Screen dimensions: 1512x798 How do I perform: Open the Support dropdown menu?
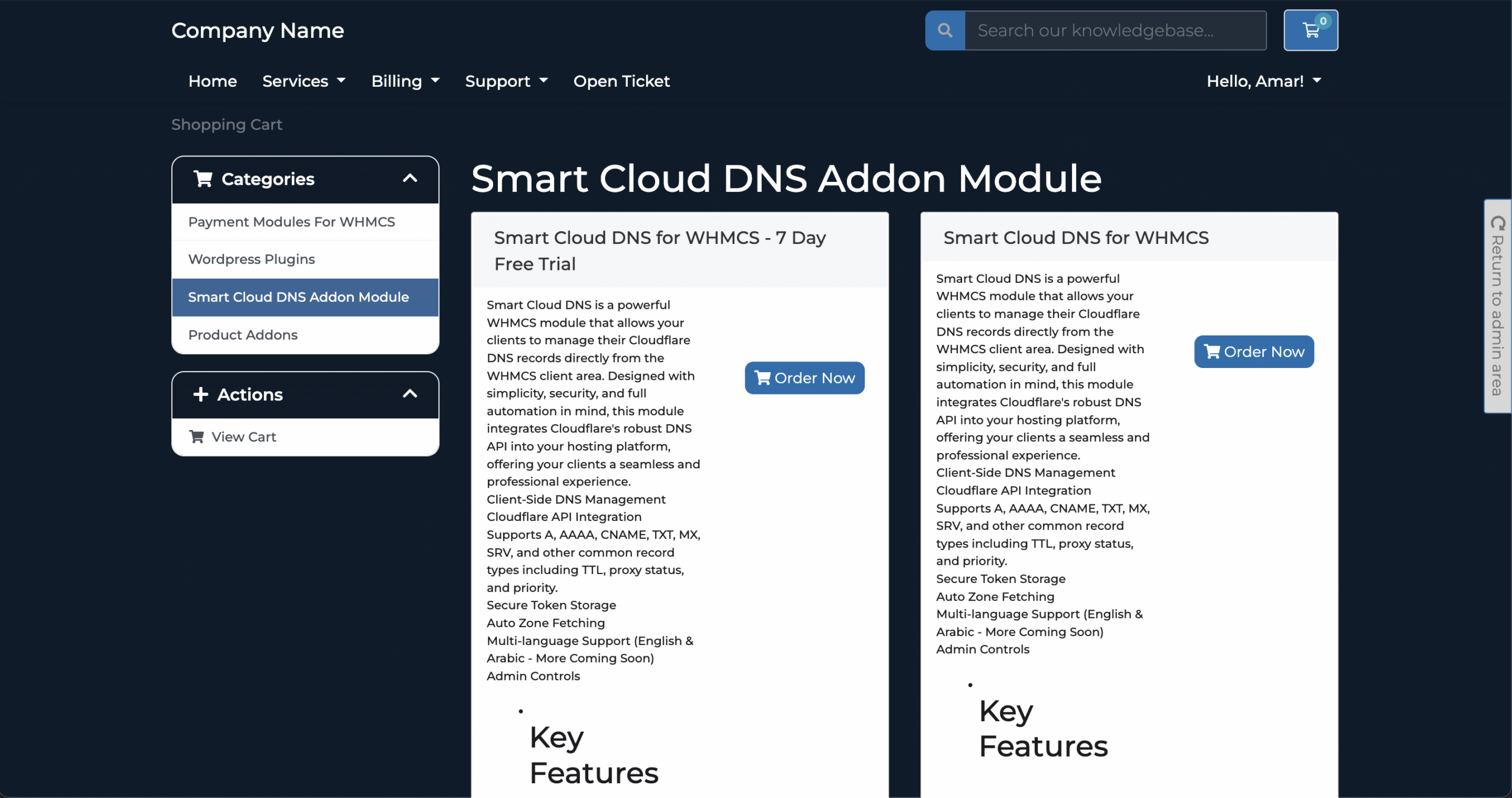[506, 81]
